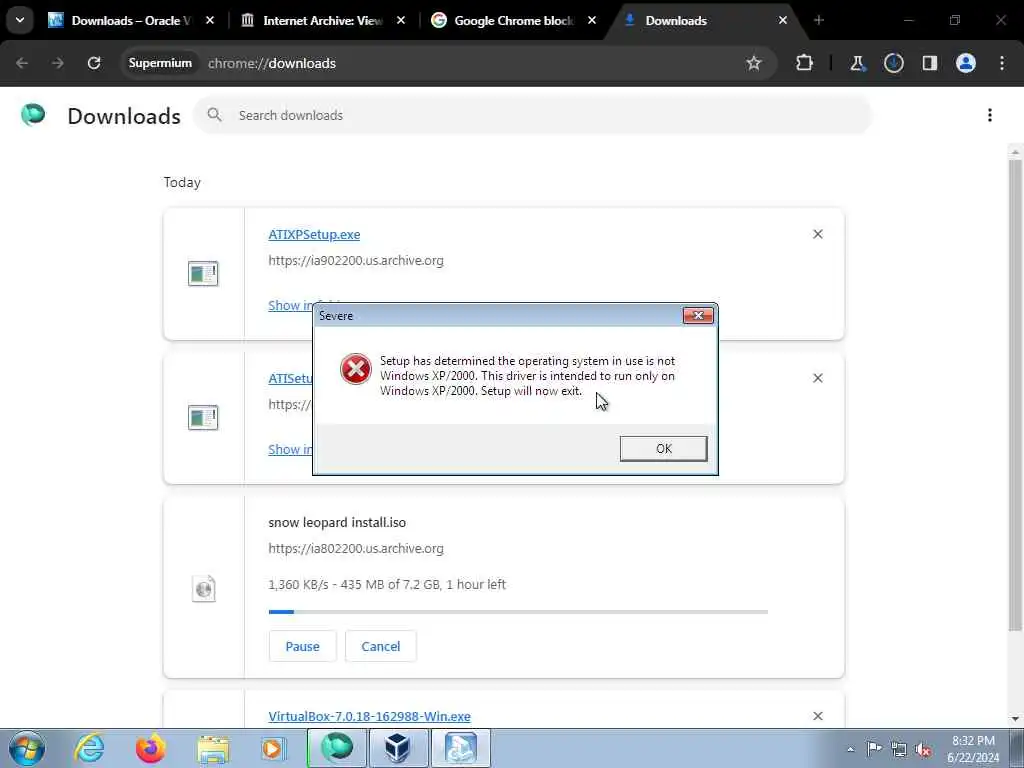Screen dimensions: 1024x768
Task: Remove ATISetup entry from the list
Action: (x=818, y=377)
